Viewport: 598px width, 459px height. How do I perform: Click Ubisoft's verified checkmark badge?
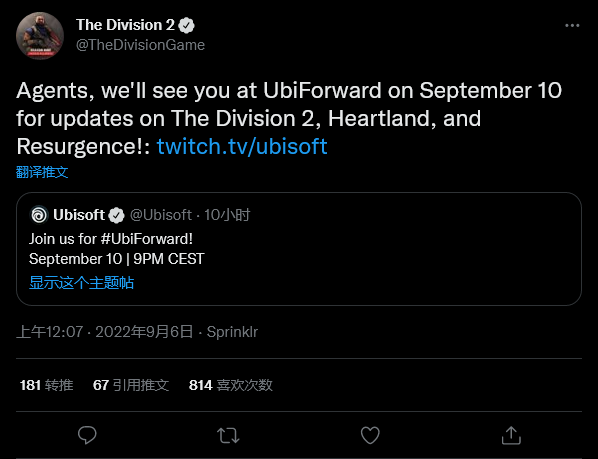pyautogui.click(x=116, y=215)
